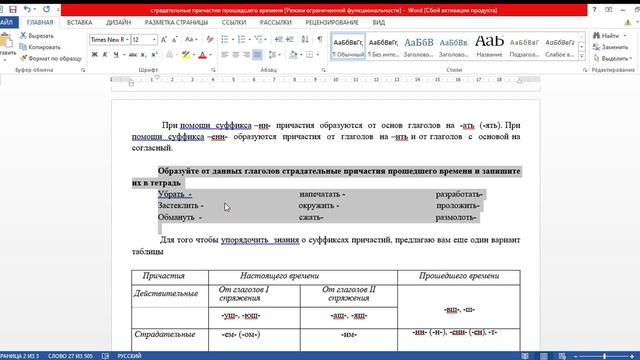Toggle bold (Ж) formatting
Screen dimensions: 640x360
[x=94, y=55]
